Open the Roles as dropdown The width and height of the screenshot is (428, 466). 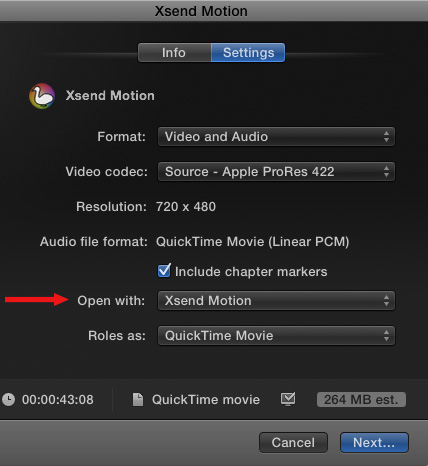point(276,336)
